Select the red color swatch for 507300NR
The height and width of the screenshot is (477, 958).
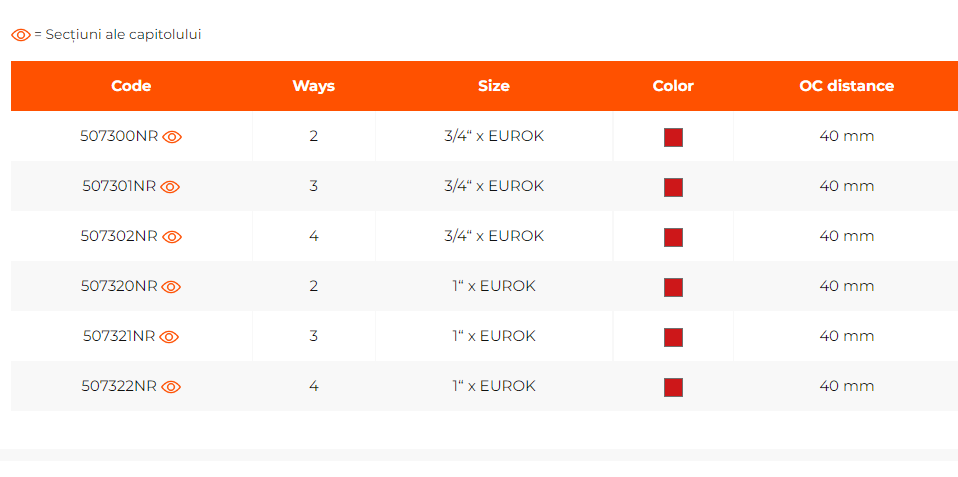(x=673, y=137)
